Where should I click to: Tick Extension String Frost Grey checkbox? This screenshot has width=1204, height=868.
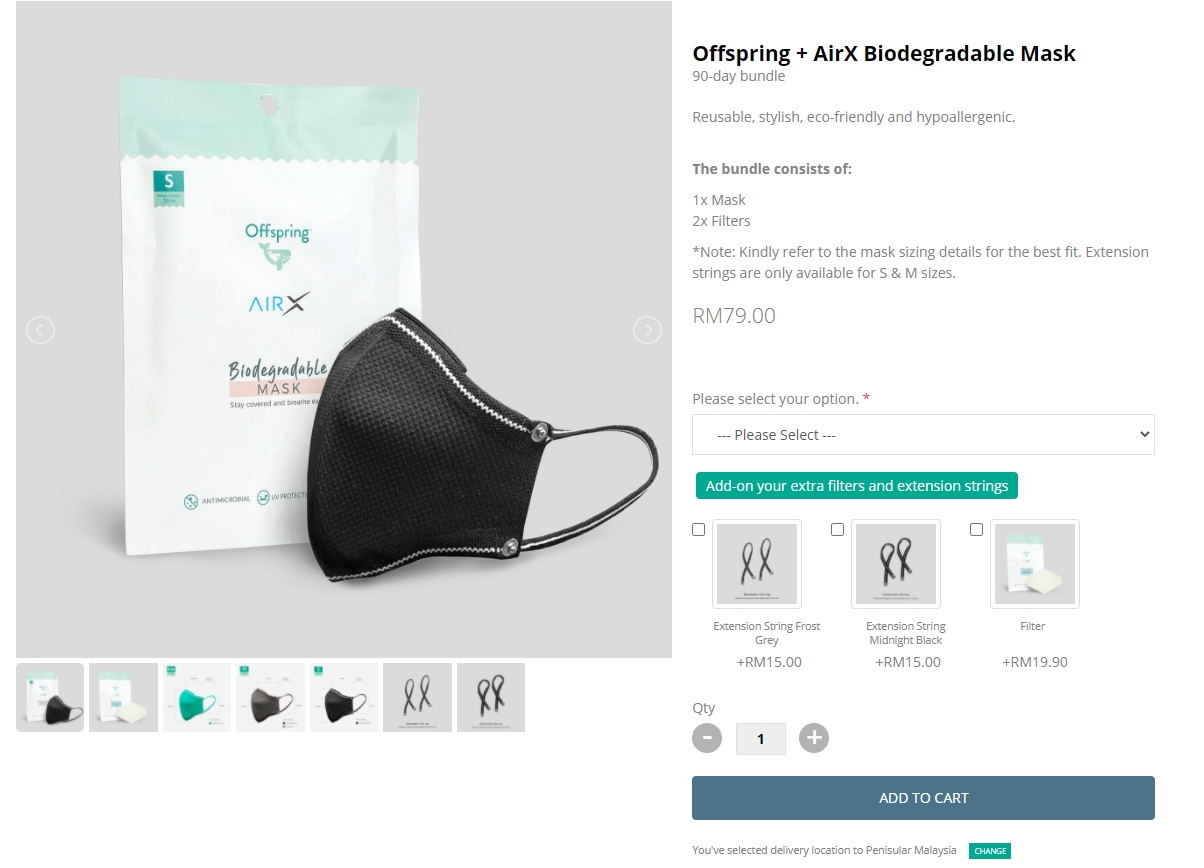(699, 530)
